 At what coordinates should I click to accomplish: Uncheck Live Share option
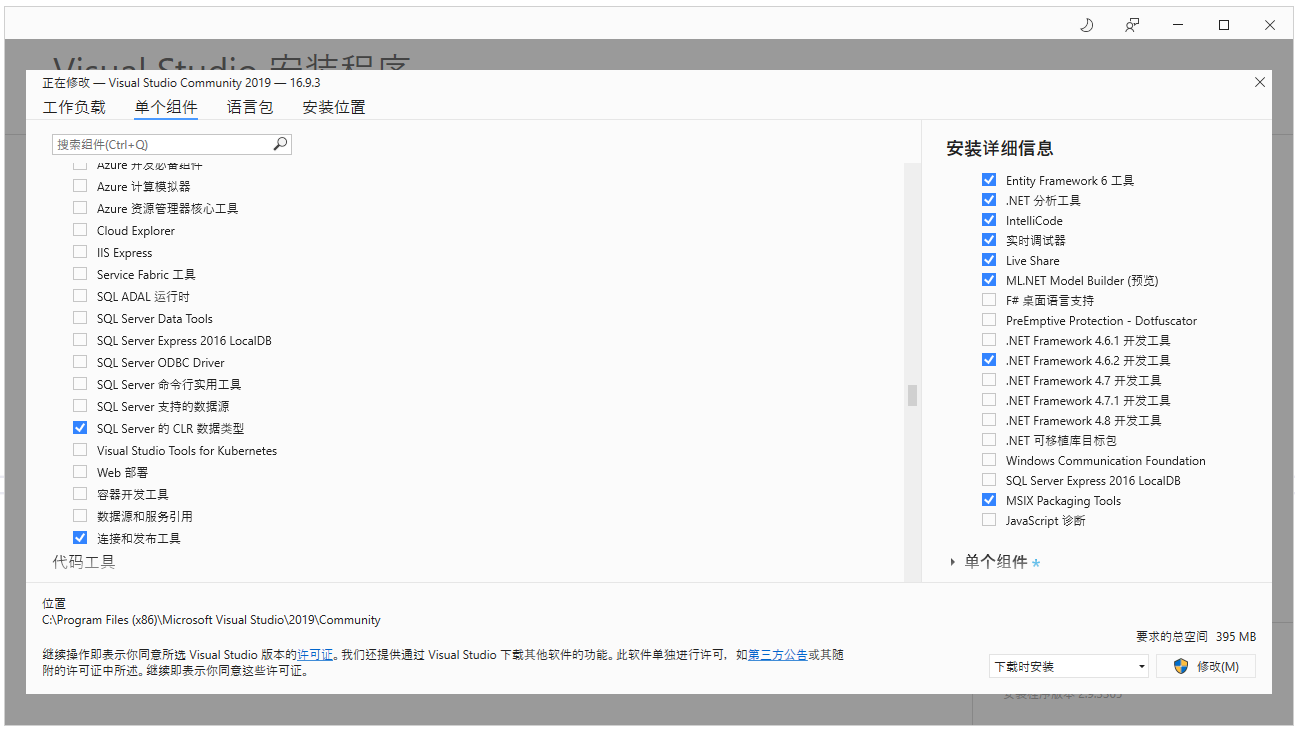989,260
